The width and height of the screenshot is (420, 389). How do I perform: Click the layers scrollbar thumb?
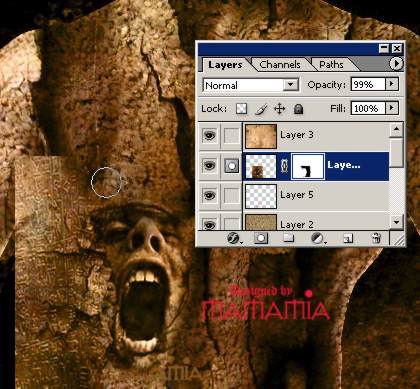396,153
